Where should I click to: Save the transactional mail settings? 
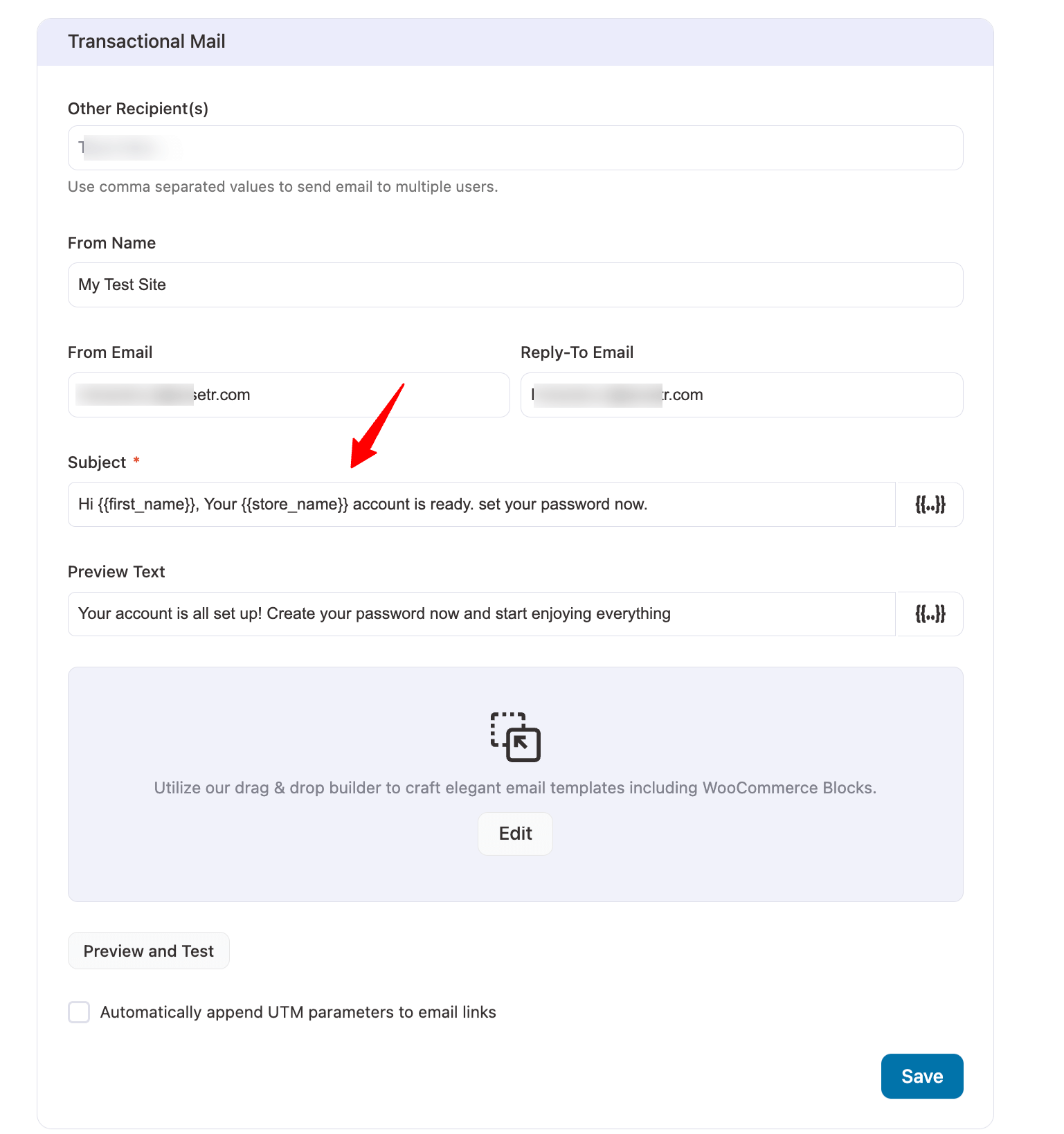(x=921, y=1076)
